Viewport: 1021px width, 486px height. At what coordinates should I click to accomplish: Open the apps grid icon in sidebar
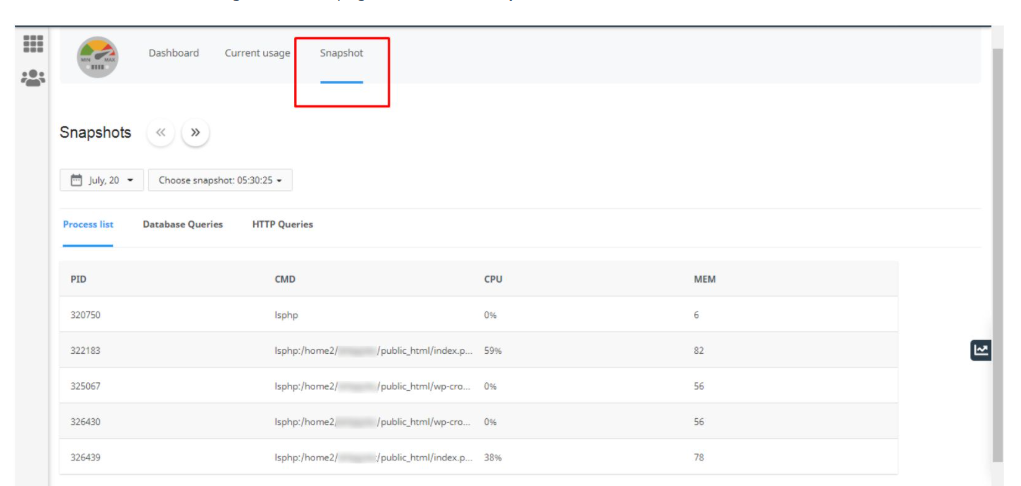coord(33,44)
